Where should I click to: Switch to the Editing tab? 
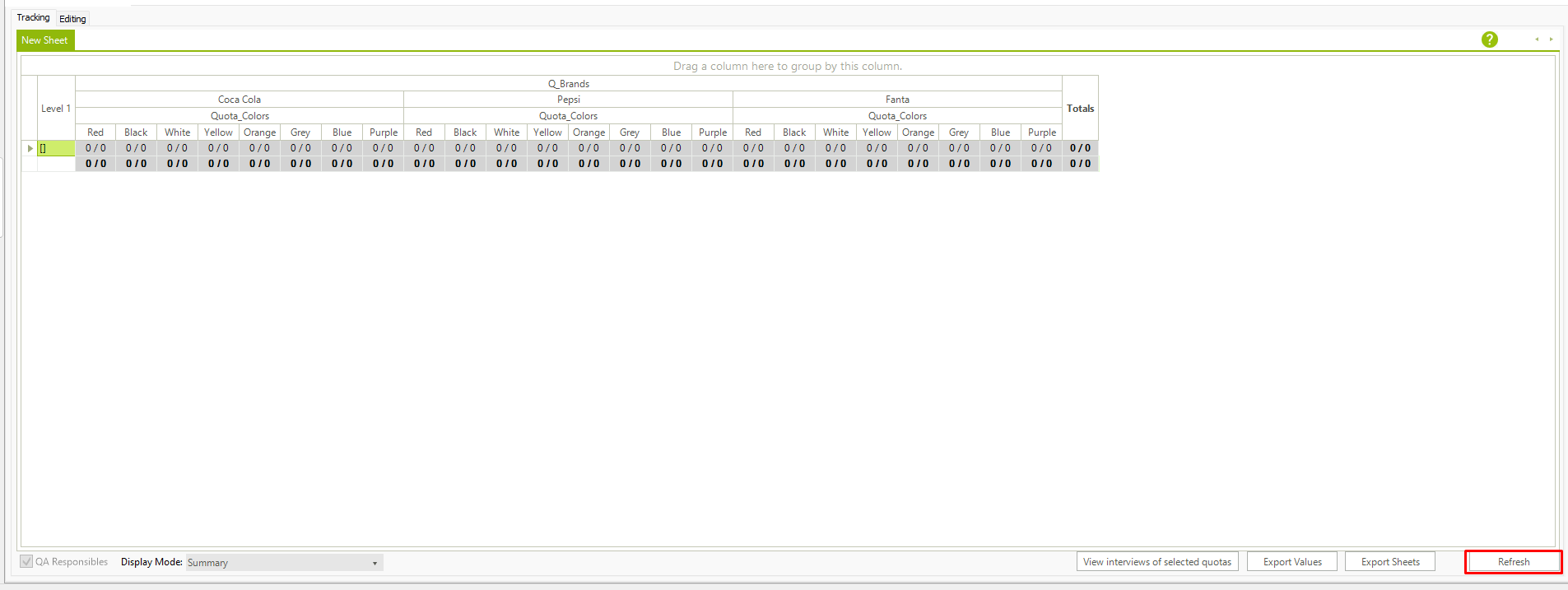tap(72, 18)
